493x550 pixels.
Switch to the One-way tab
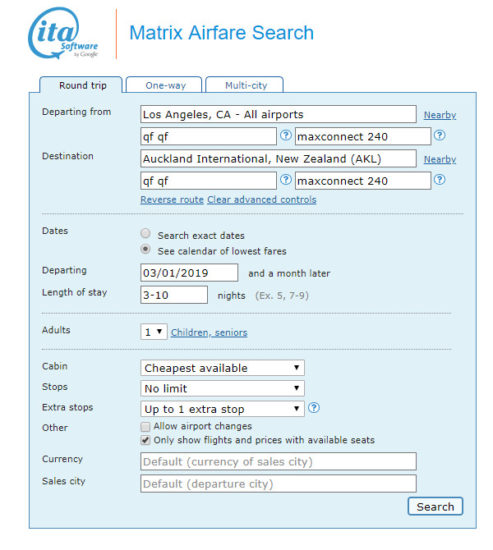pyautogui.click(x=164, y=85)
